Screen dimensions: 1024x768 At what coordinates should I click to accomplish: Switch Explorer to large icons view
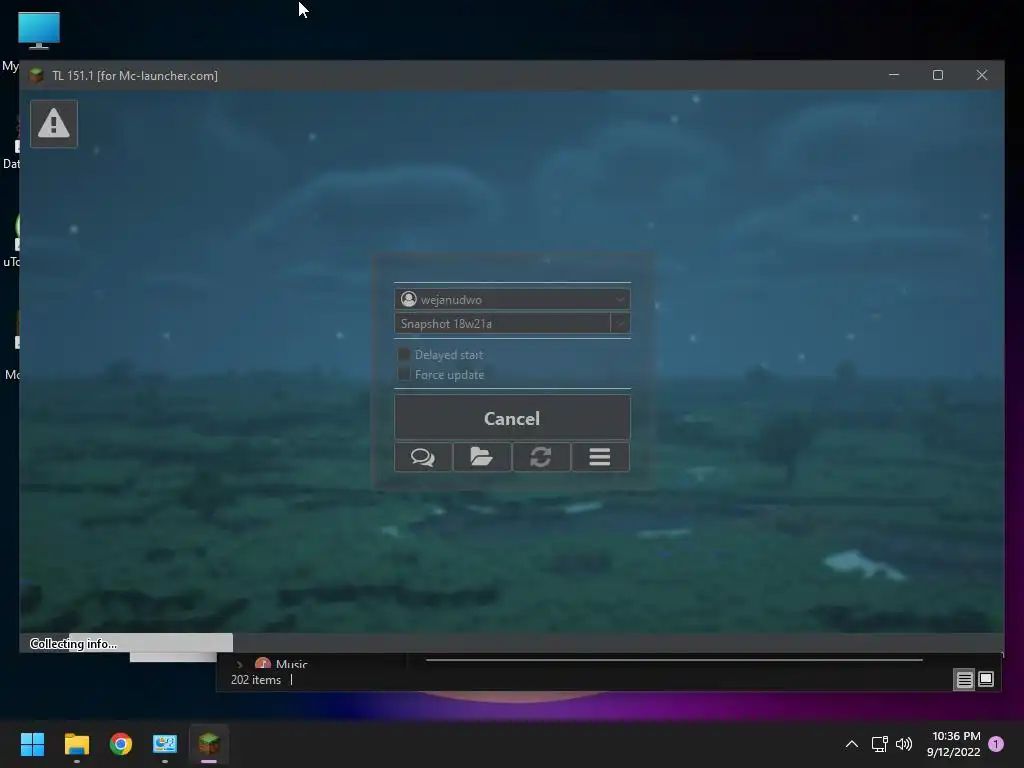point(986,679)
